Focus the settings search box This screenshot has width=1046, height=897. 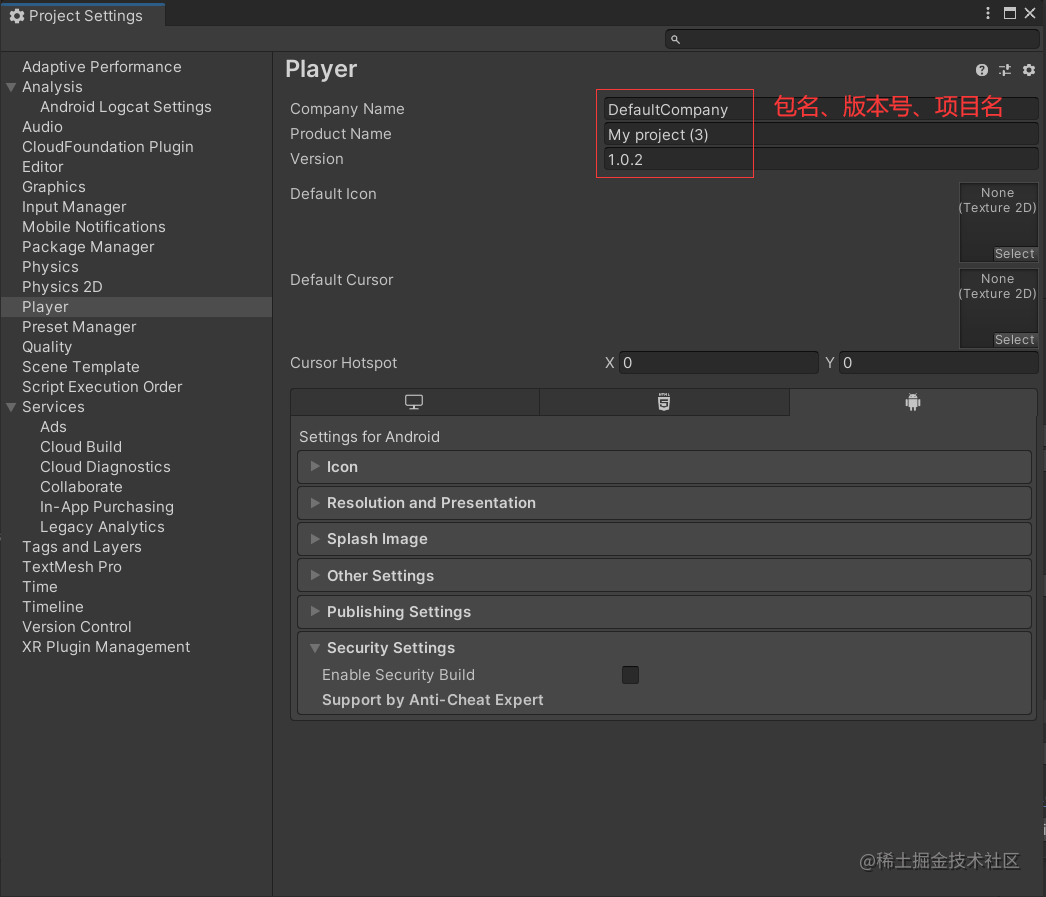coord(852,39)
